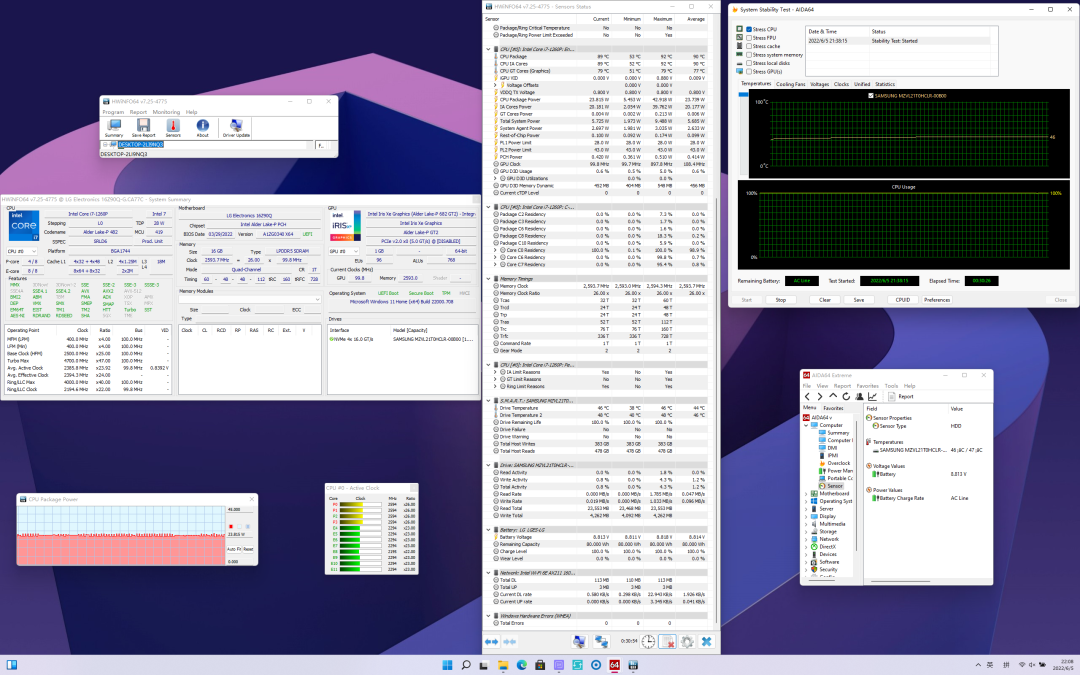Expand the Motherboard tree node in AIDA64

coord(807,493)
